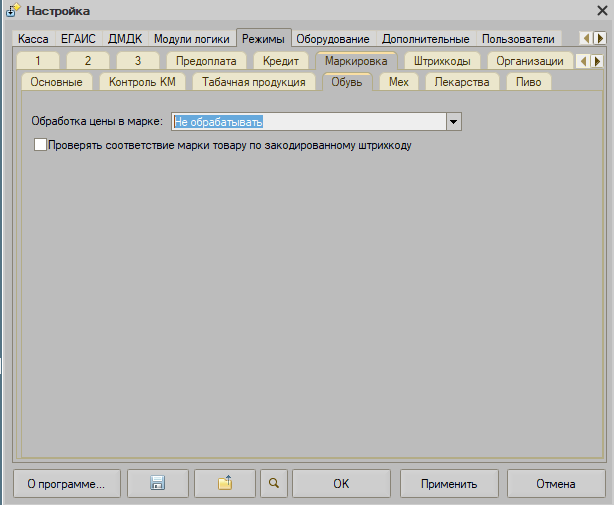Image resolution: width=614 pixels, height=505 pixels.
Task: Enable the Проверять соответствие марки товару checkbox
Action: tap(41, 145)
